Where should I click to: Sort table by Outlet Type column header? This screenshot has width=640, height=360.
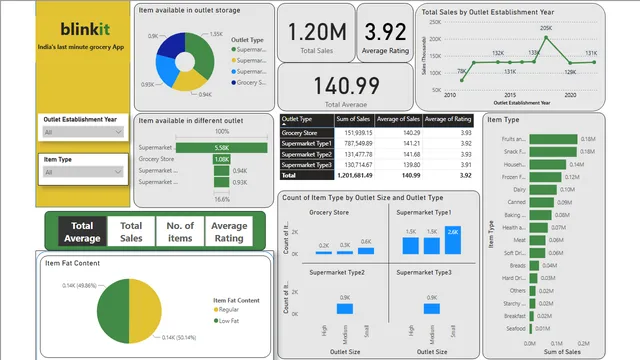click(x=307, y=120)
